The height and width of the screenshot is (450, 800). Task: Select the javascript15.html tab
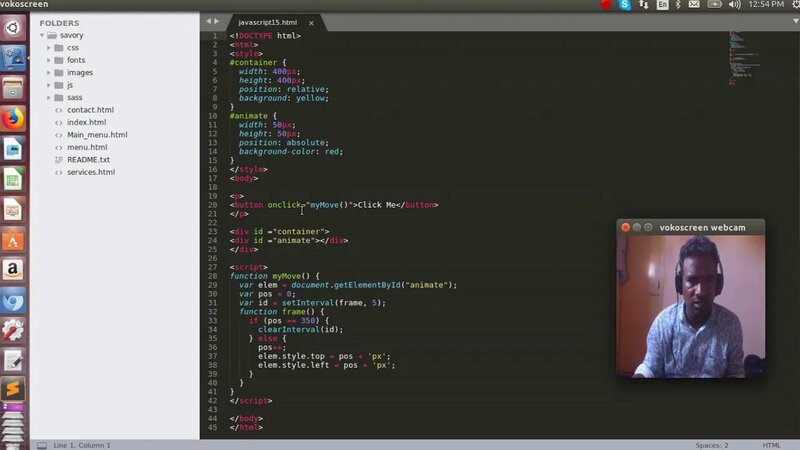[267, 22]
